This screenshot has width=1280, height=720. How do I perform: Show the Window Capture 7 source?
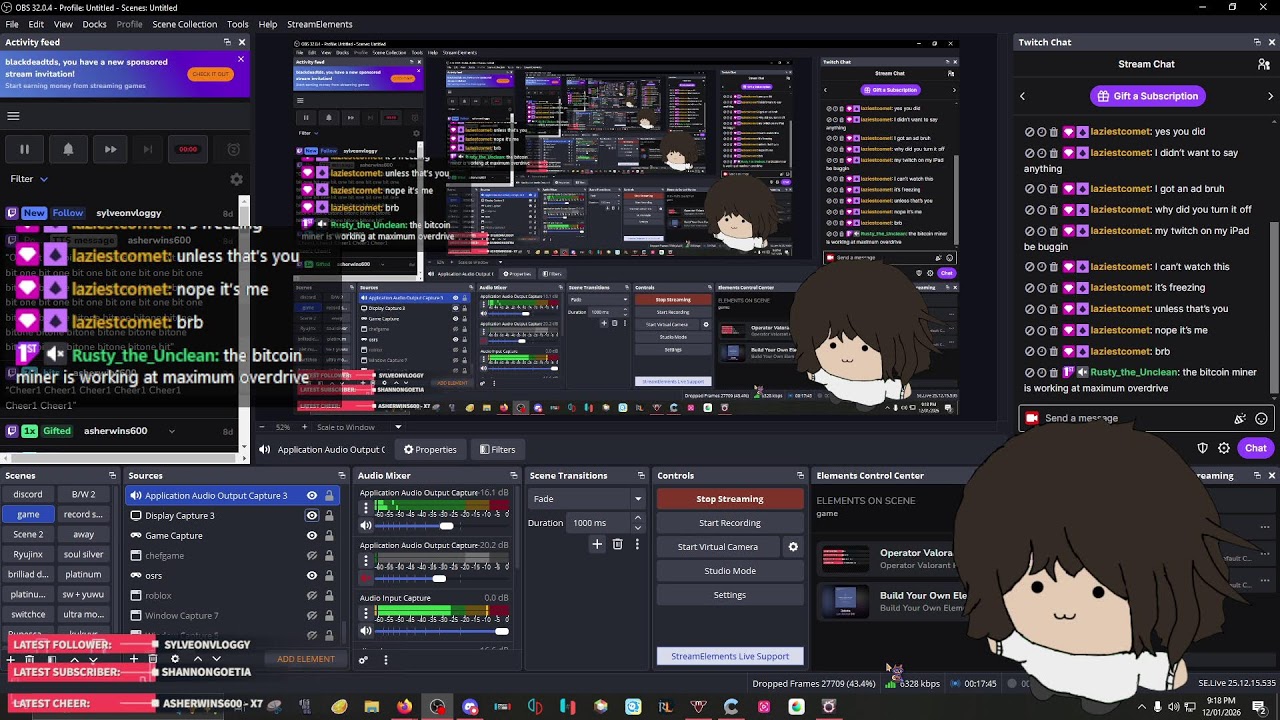point(312,615)
